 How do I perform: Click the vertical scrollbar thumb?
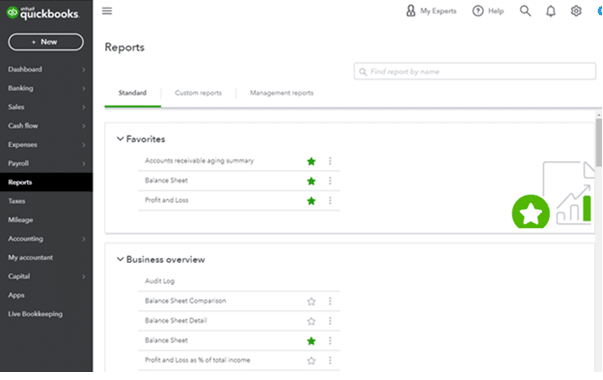(598, 143)
